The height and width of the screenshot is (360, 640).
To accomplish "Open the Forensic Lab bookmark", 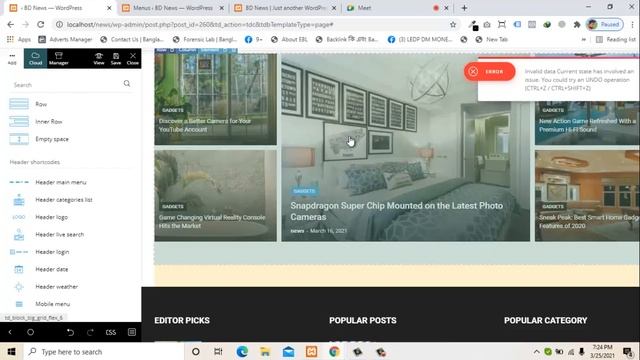I will click(204, 40).
